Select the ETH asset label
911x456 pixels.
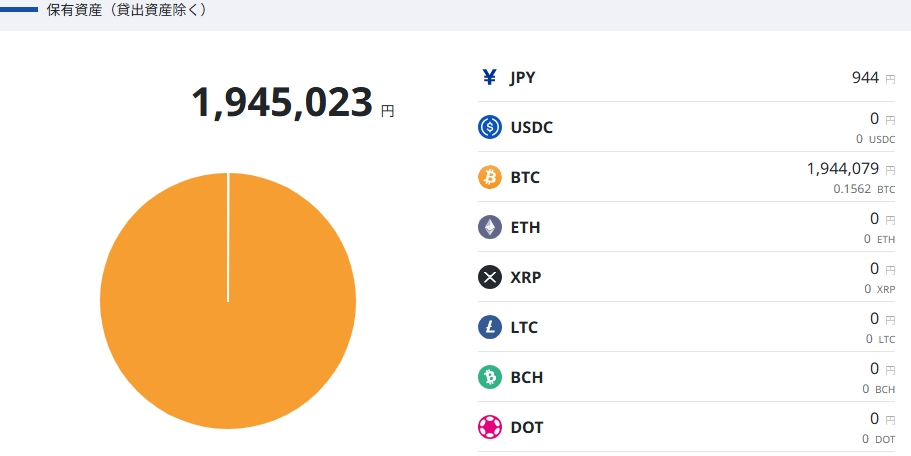(x=525, y=228)
